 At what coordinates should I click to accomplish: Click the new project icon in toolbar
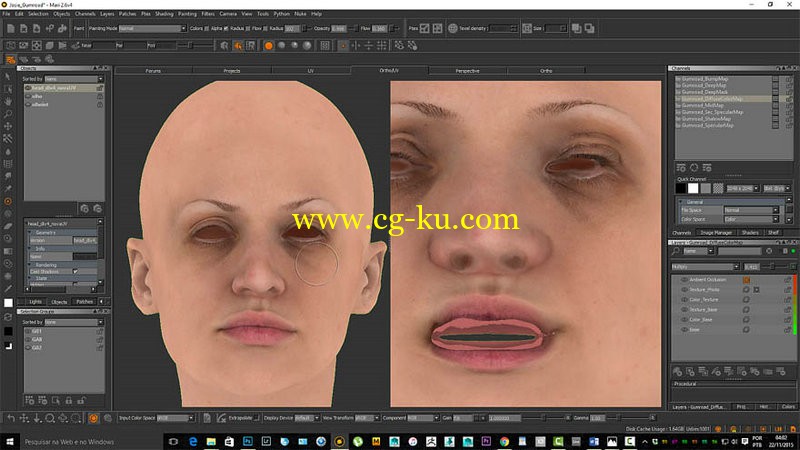coord(11,29)
